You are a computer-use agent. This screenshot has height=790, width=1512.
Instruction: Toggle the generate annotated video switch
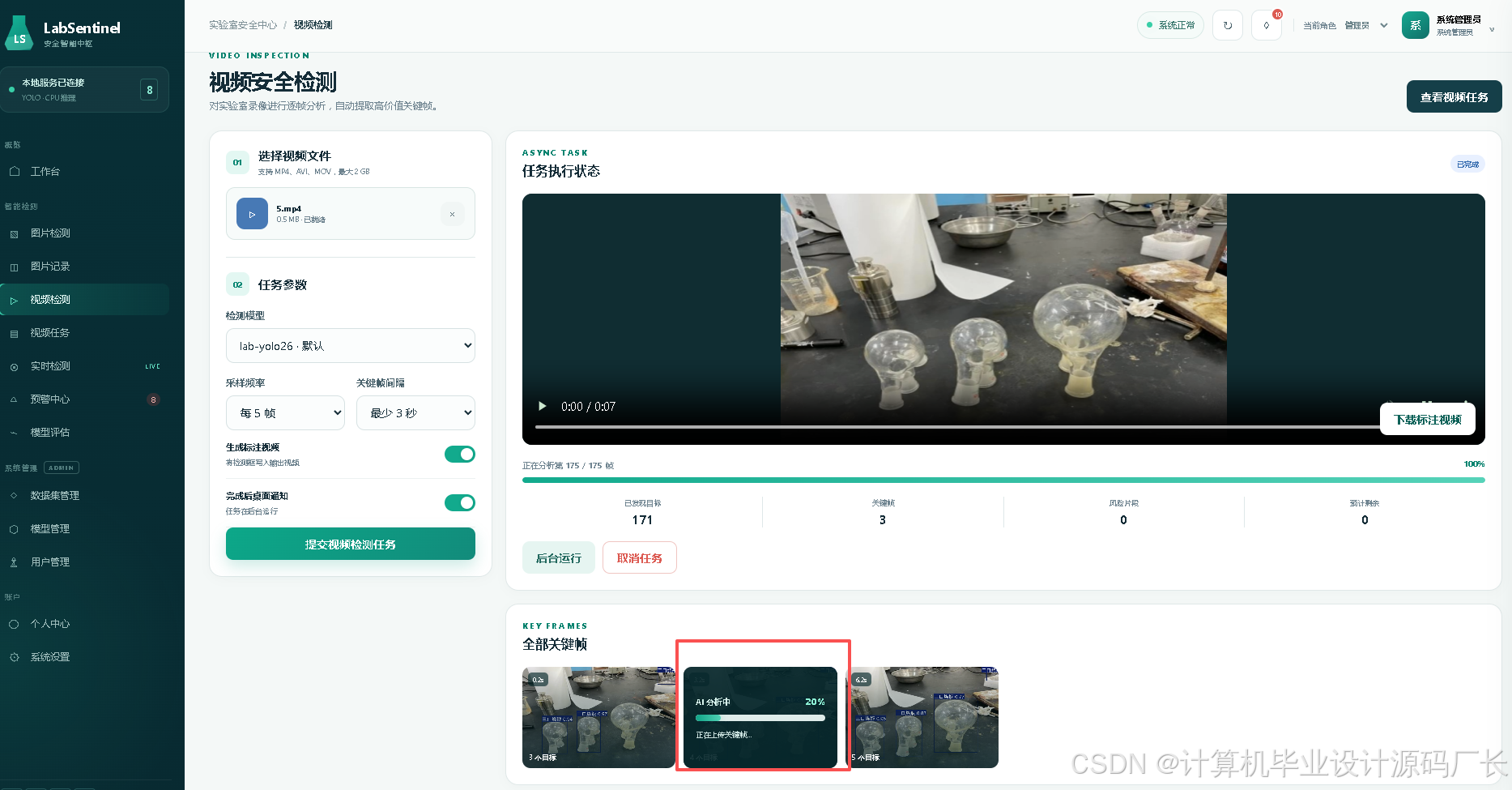coord(459,454)
